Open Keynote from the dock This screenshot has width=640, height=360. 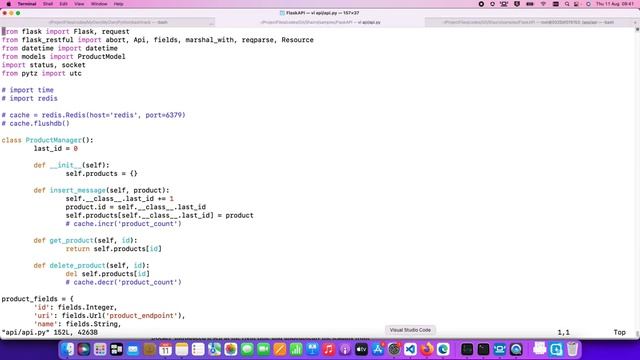(312, 349)
